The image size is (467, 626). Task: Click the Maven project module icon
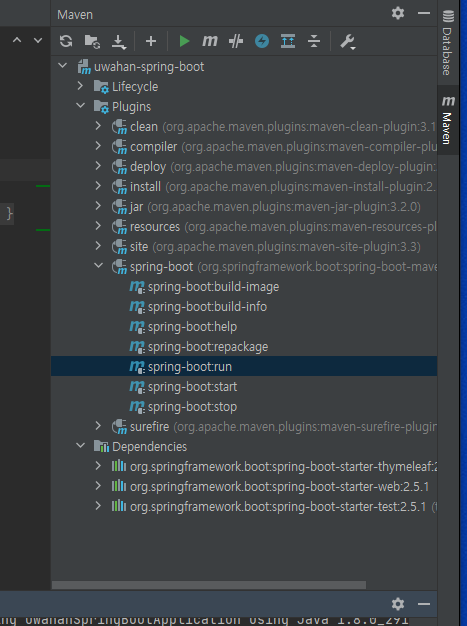click(84, 67)
